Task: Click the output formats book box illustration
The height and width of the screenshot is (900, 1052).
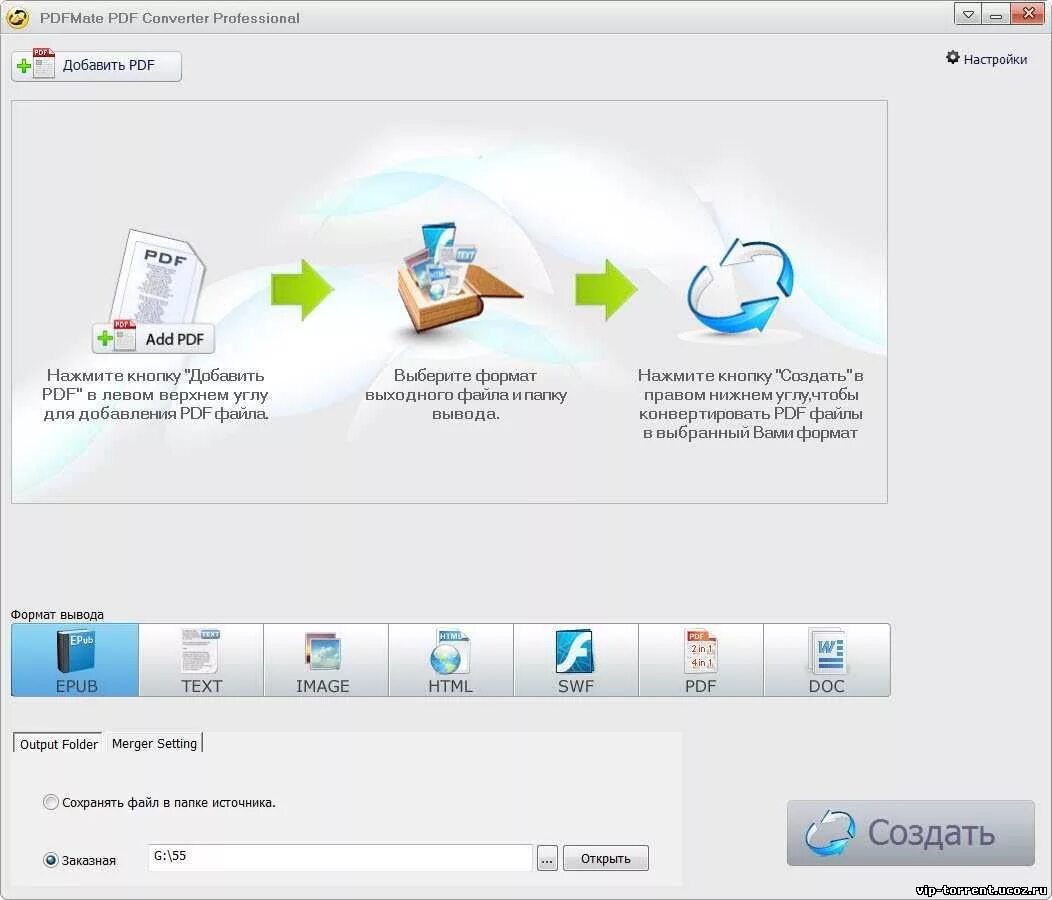Action: pos(460,279)
